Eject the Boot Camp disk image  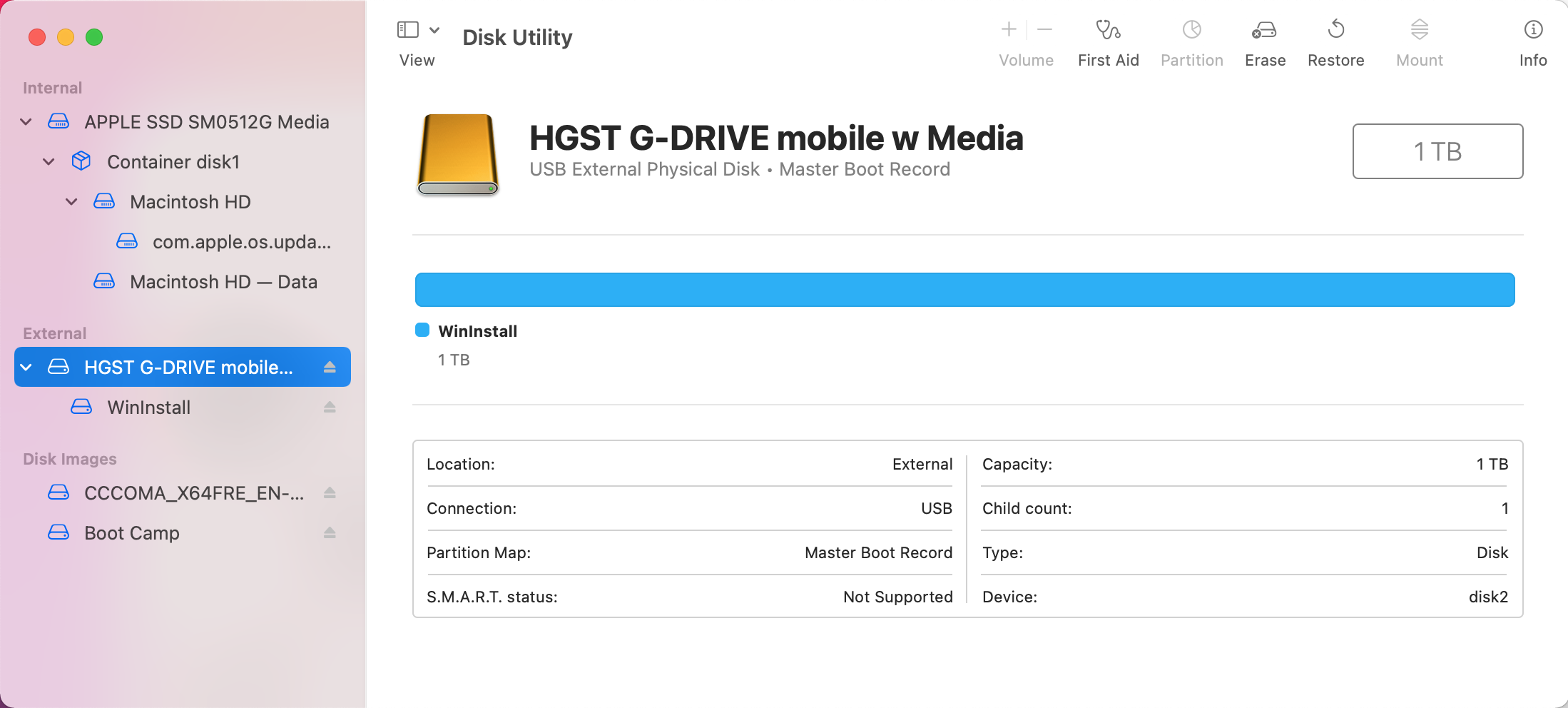pos(330,532)
